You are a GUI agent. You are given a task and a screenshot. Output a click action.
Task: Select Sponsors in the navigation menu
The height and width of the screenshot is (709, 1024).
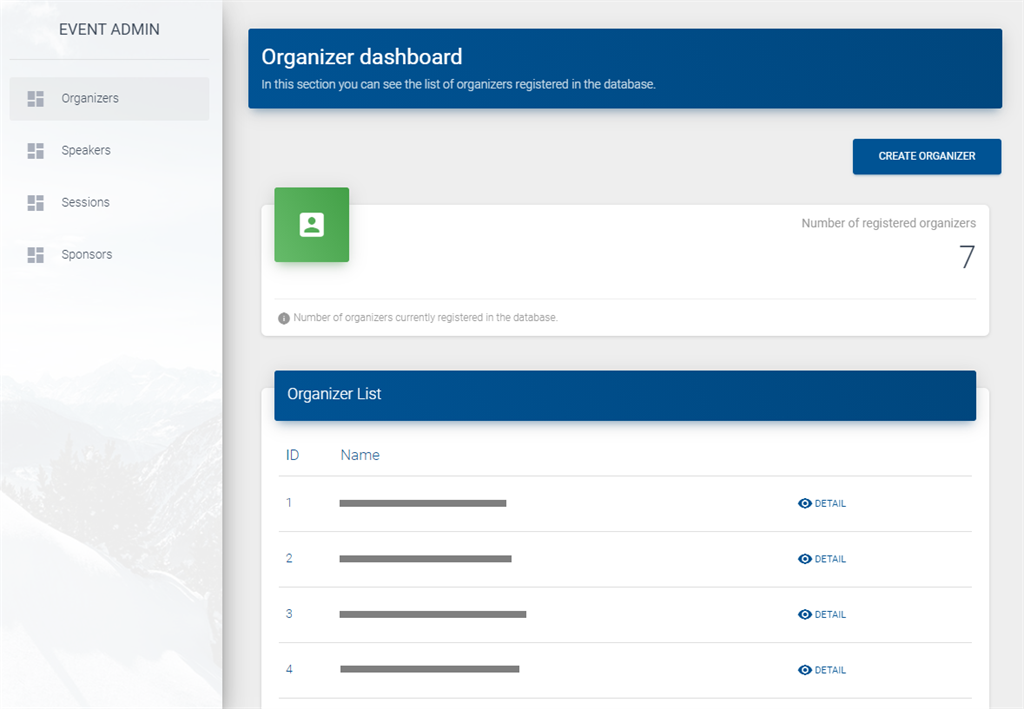pos(86,254)
